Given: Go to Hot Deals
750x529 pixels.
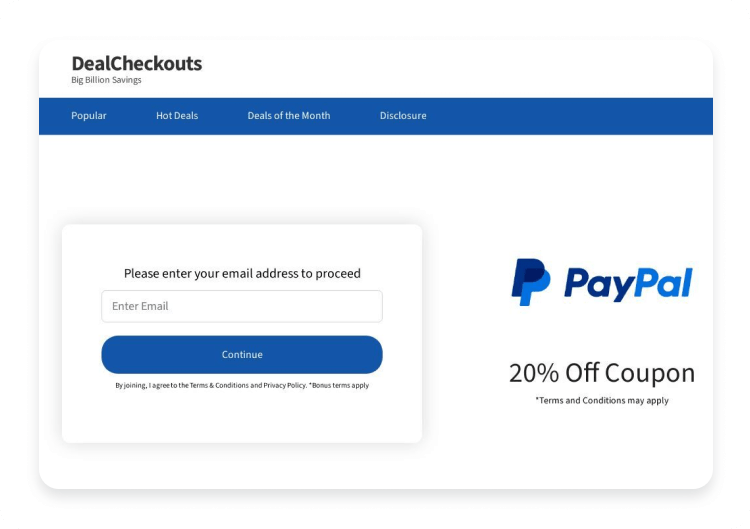Looking at the screenshot, I should 177,116.
